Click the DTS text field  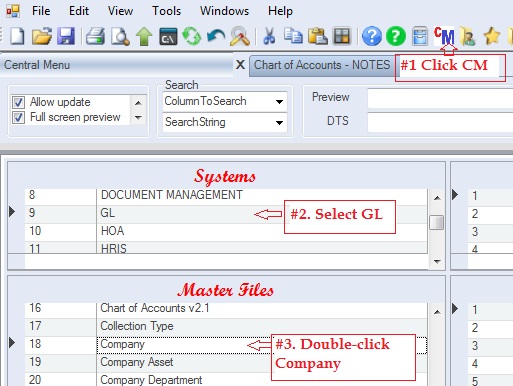(x=440, y=122)
